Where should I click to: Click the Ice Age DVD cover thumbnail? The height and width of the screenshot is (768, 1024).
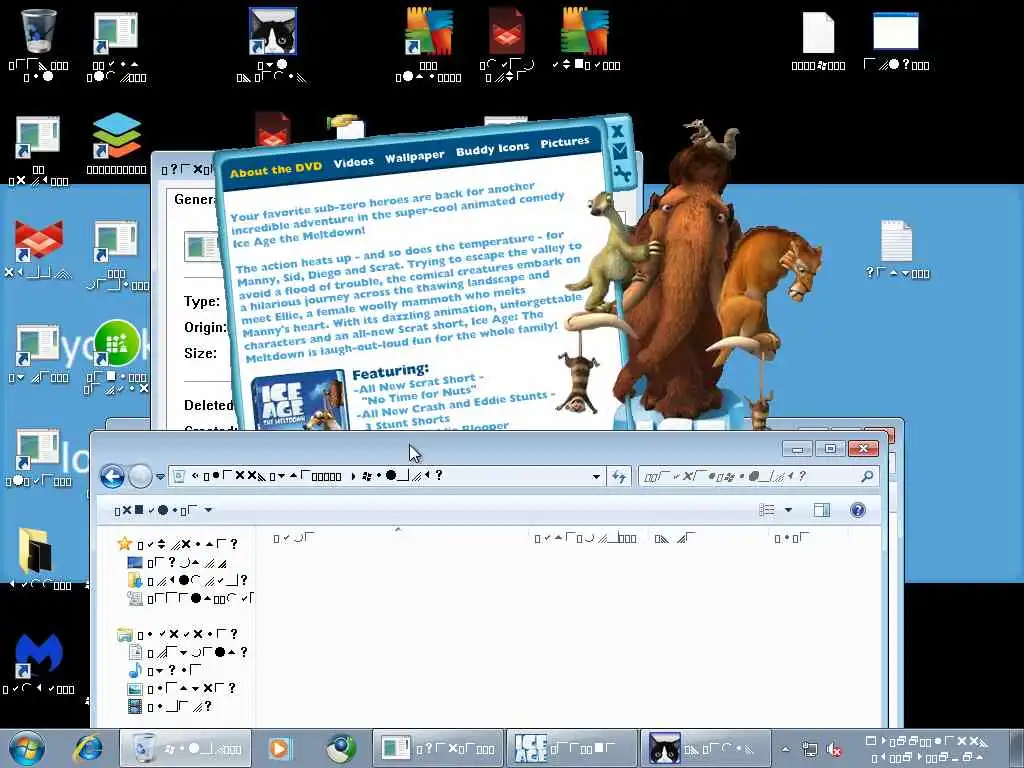click(x=299, y=401)
